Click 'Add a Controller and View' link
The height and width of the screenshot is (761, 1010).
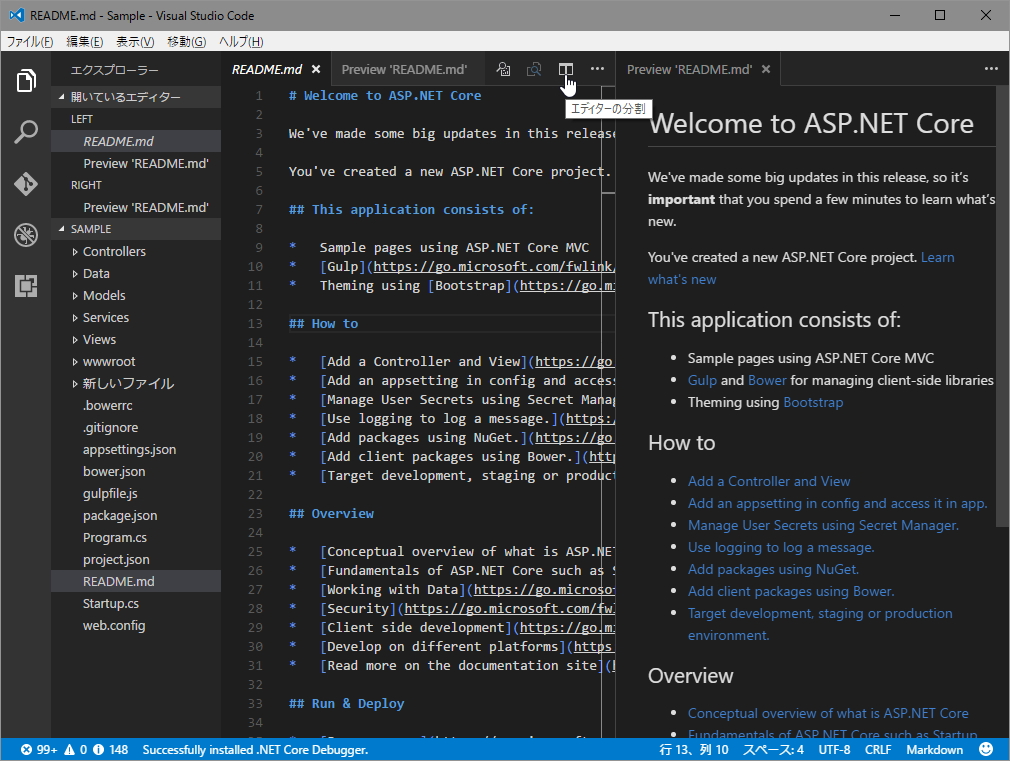coord(769,481)
